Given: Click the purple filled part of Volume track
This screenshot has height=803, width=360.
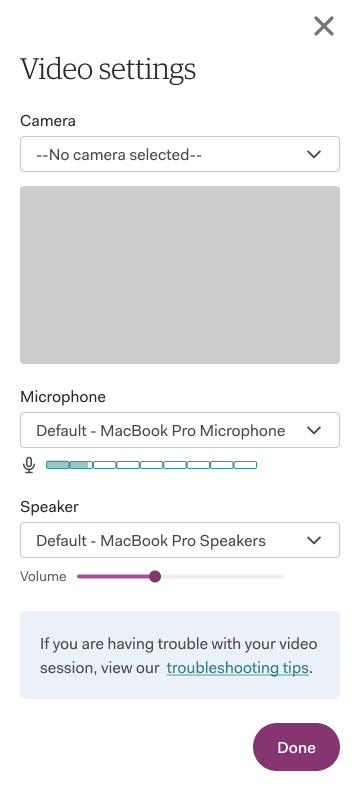Looking at the screenshot, I should point(113,577).
